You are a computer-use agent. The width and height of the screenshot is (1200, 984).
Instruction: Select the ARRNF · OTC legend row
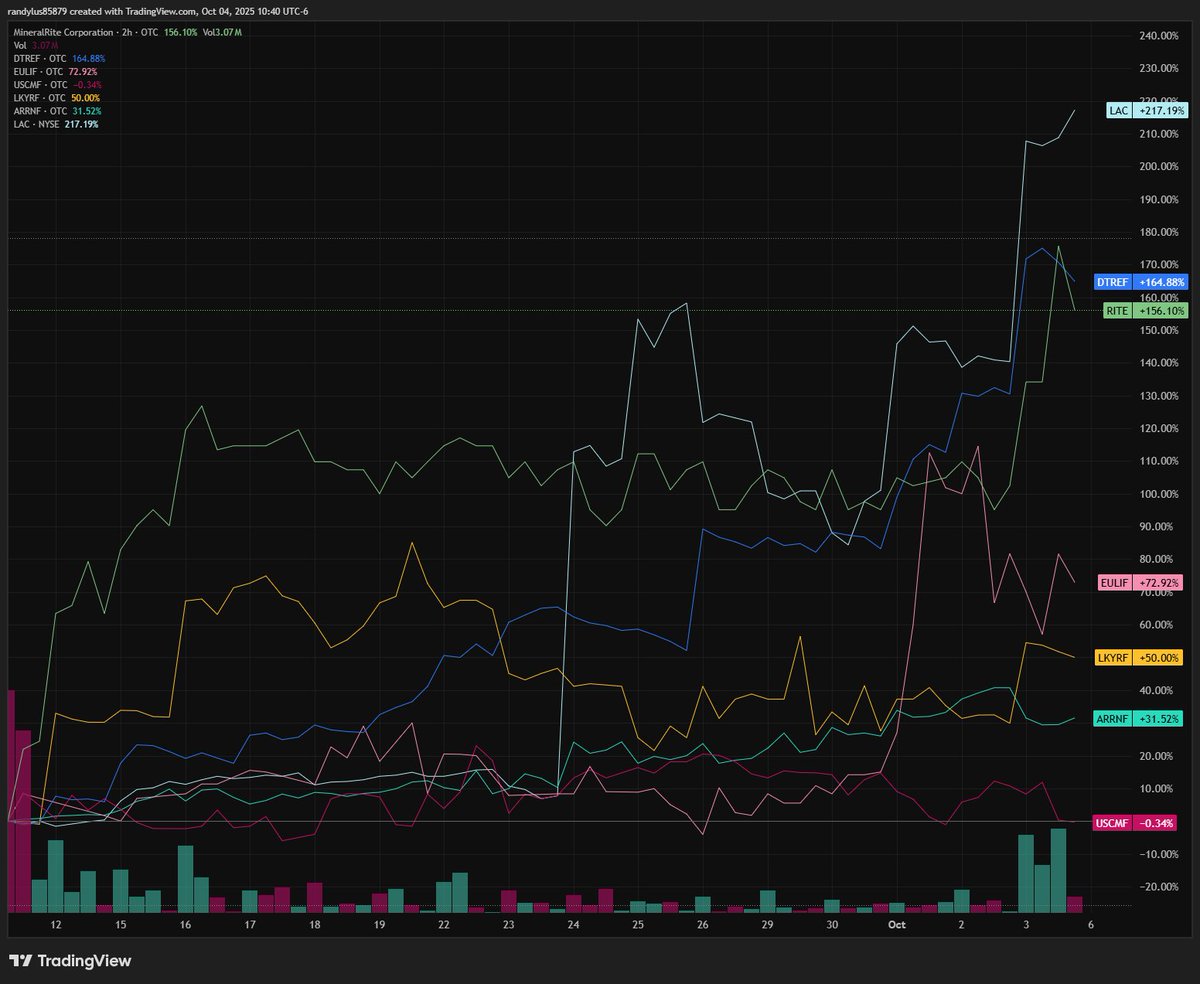pos(56,111)
